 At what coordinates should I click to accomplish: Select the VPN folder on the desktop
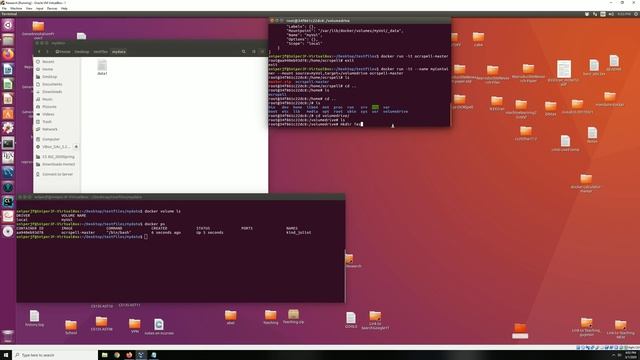135,326
